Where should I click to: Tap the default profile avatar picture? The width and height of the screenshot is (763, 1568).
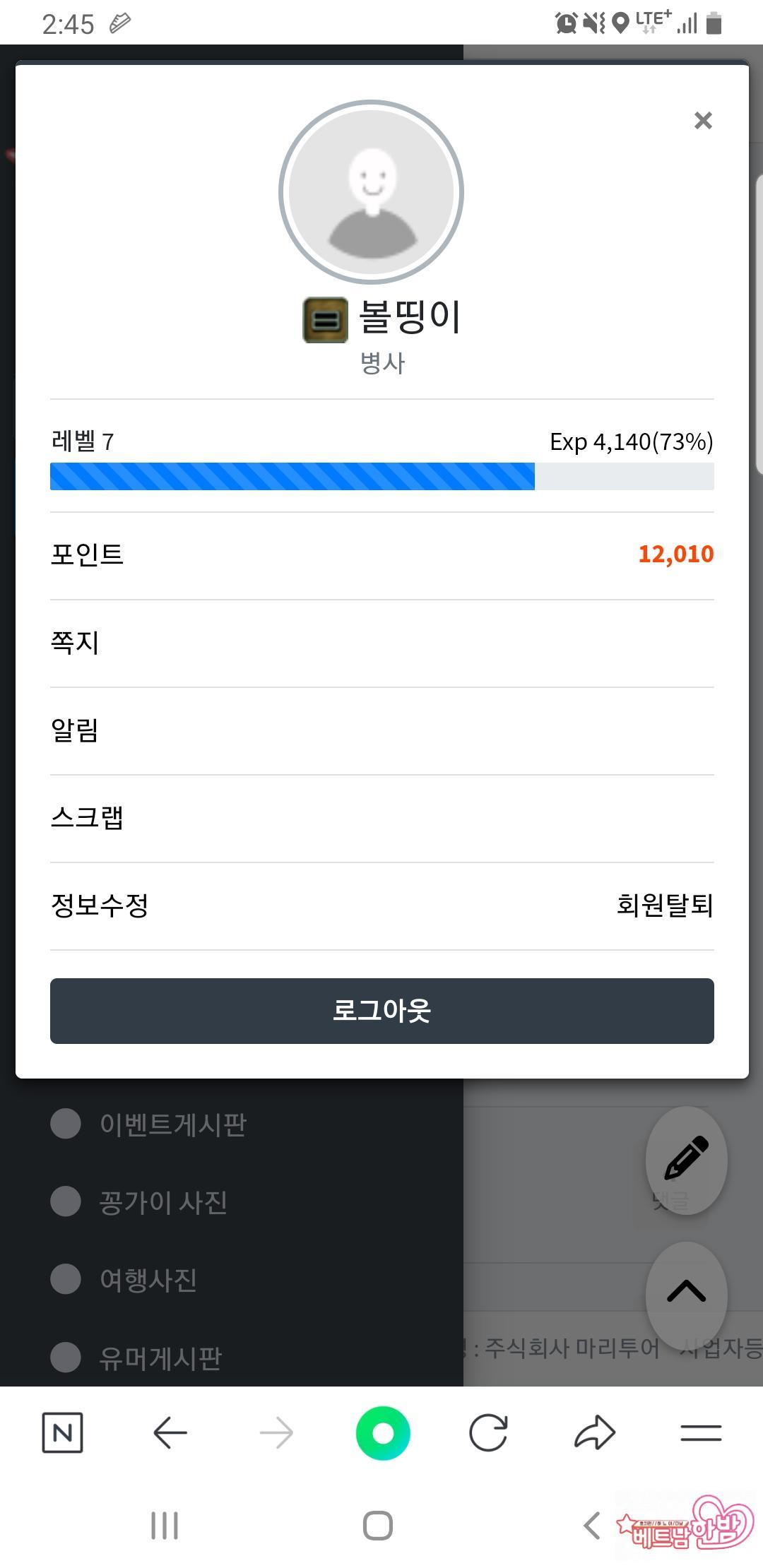tap(372, 192)
